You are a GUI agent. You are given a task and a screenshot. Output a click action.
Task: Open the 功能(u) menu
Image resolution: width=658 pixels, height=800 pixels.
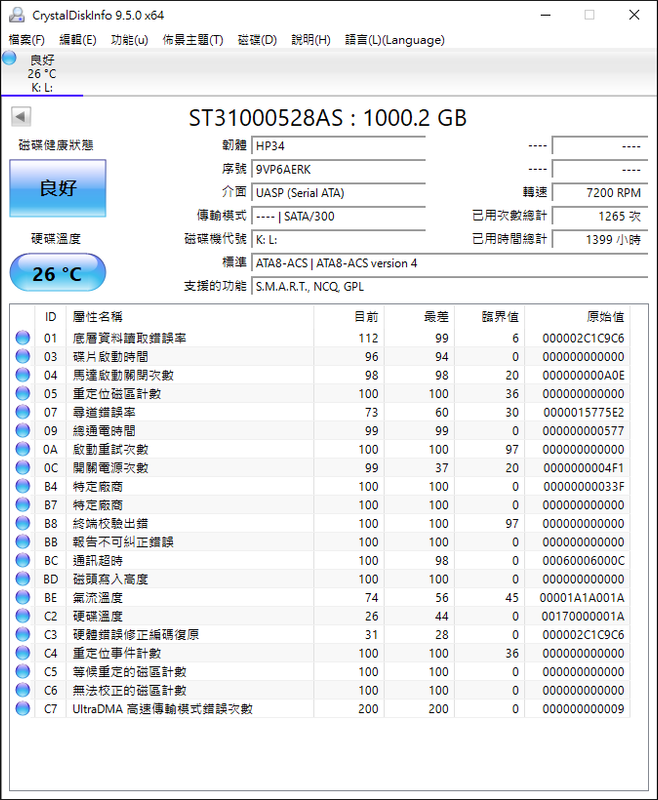pyautogui.click(x=130, y=40)
